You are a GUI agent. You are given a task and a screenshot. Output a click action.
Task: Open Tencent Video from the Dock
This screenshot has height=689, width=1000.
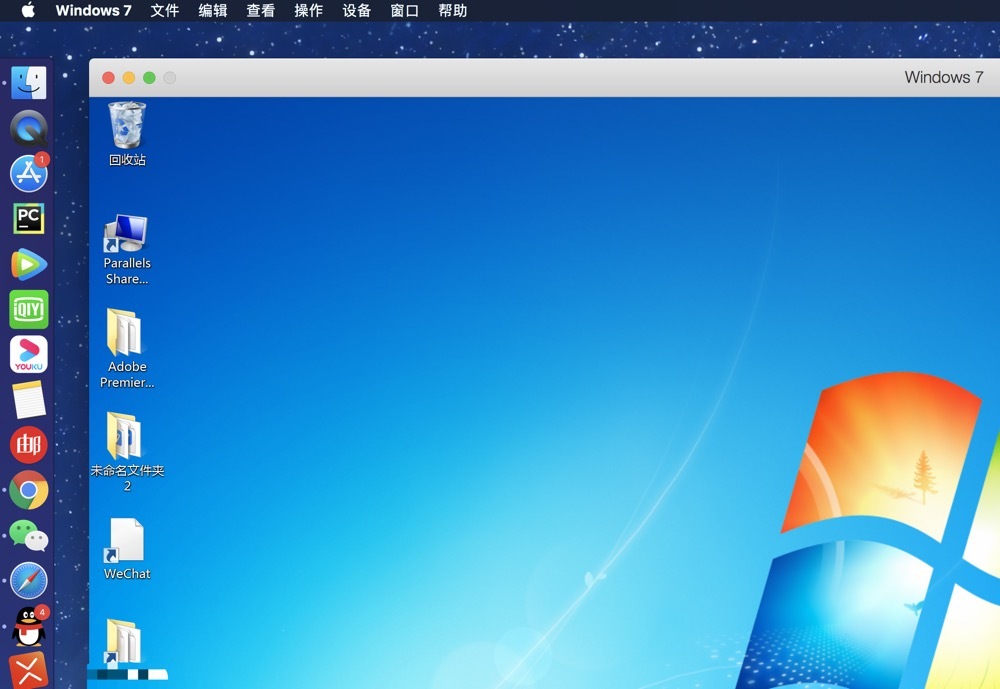[x=29, y=264]
